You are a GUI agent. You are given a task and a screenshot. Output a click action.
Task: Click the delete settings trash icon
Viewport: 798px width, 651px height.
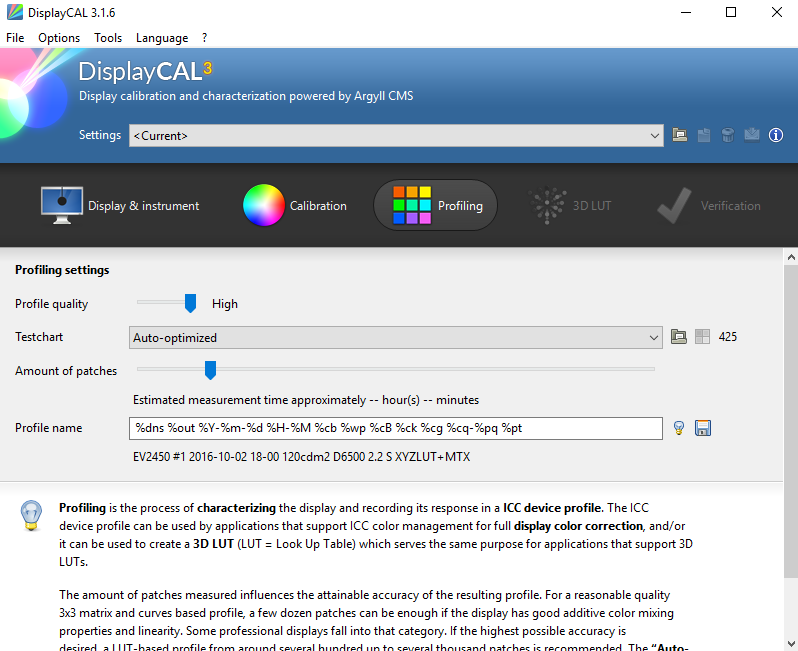pos(728,135)
